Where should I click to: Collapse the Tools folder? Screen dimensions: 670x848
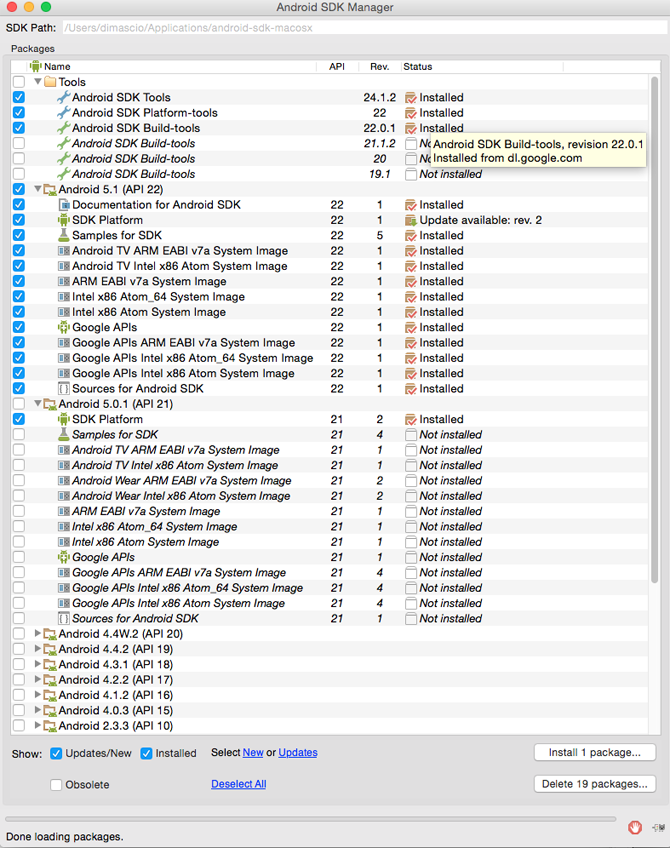point(37,82)
